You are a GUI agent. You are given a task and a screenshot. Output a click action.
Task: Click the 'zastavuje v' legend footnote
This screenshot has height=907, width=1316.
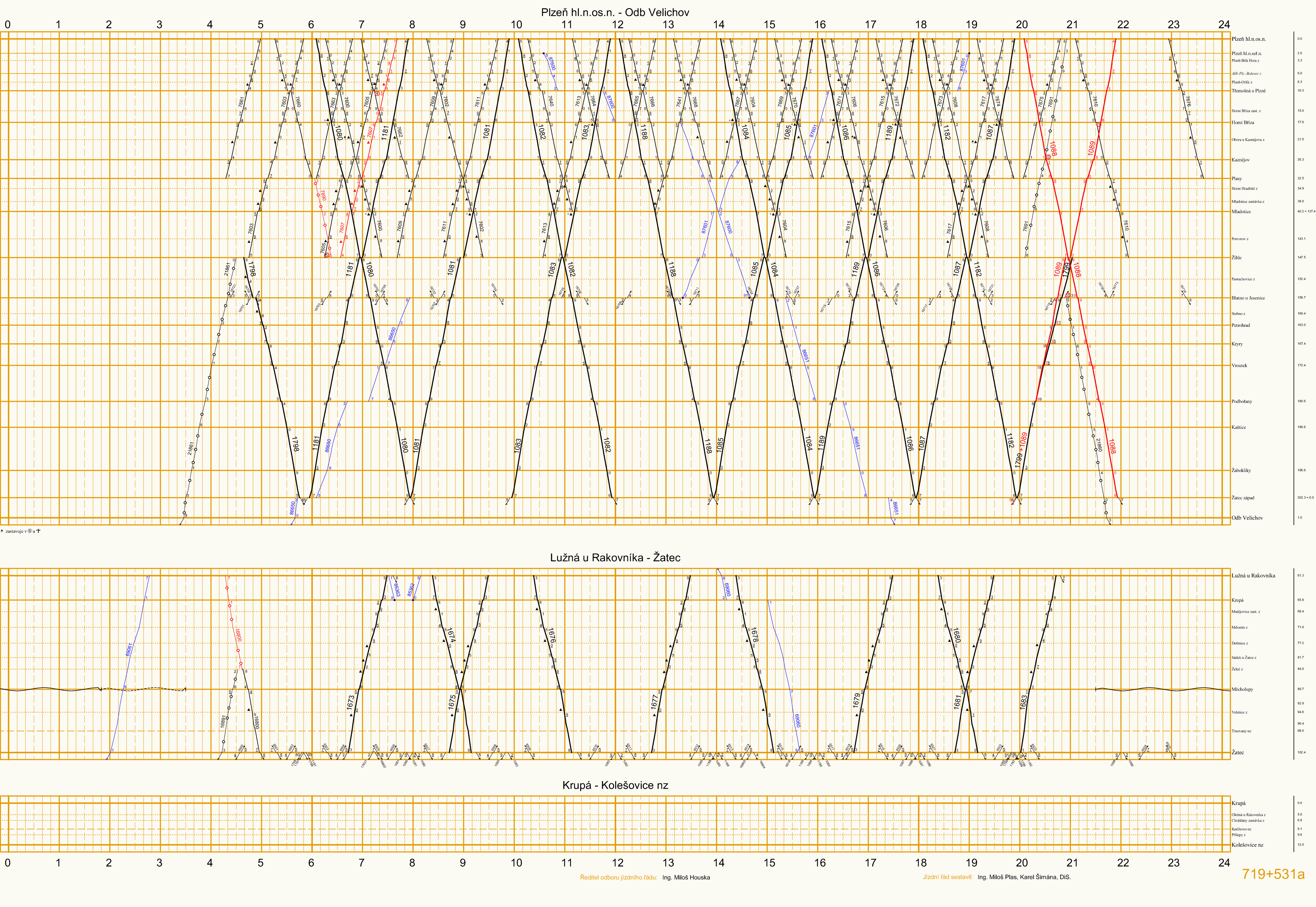pos(21,531)
